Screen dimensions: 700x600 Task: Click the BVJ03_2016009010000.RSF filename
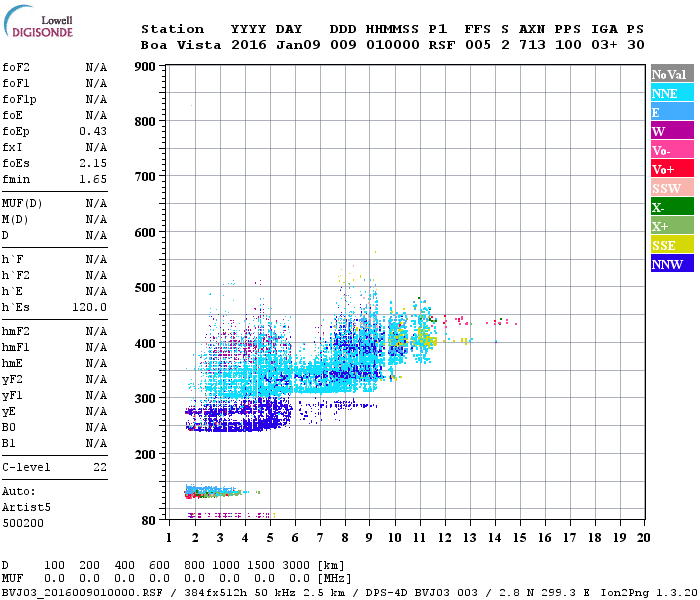82,593
